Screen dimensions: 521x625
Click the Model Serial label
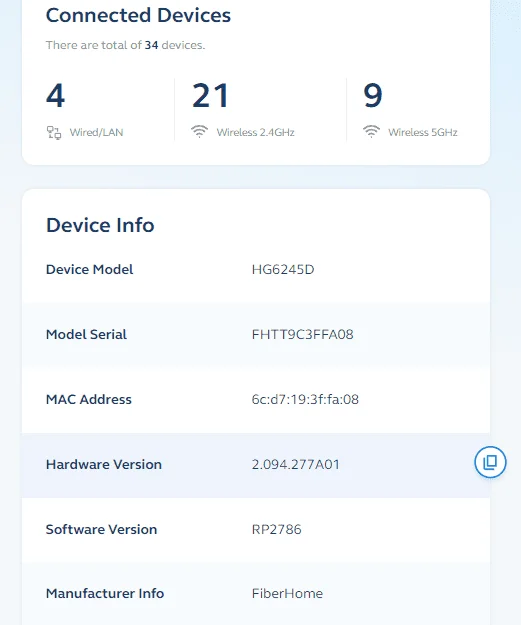[x=87, y=334]
